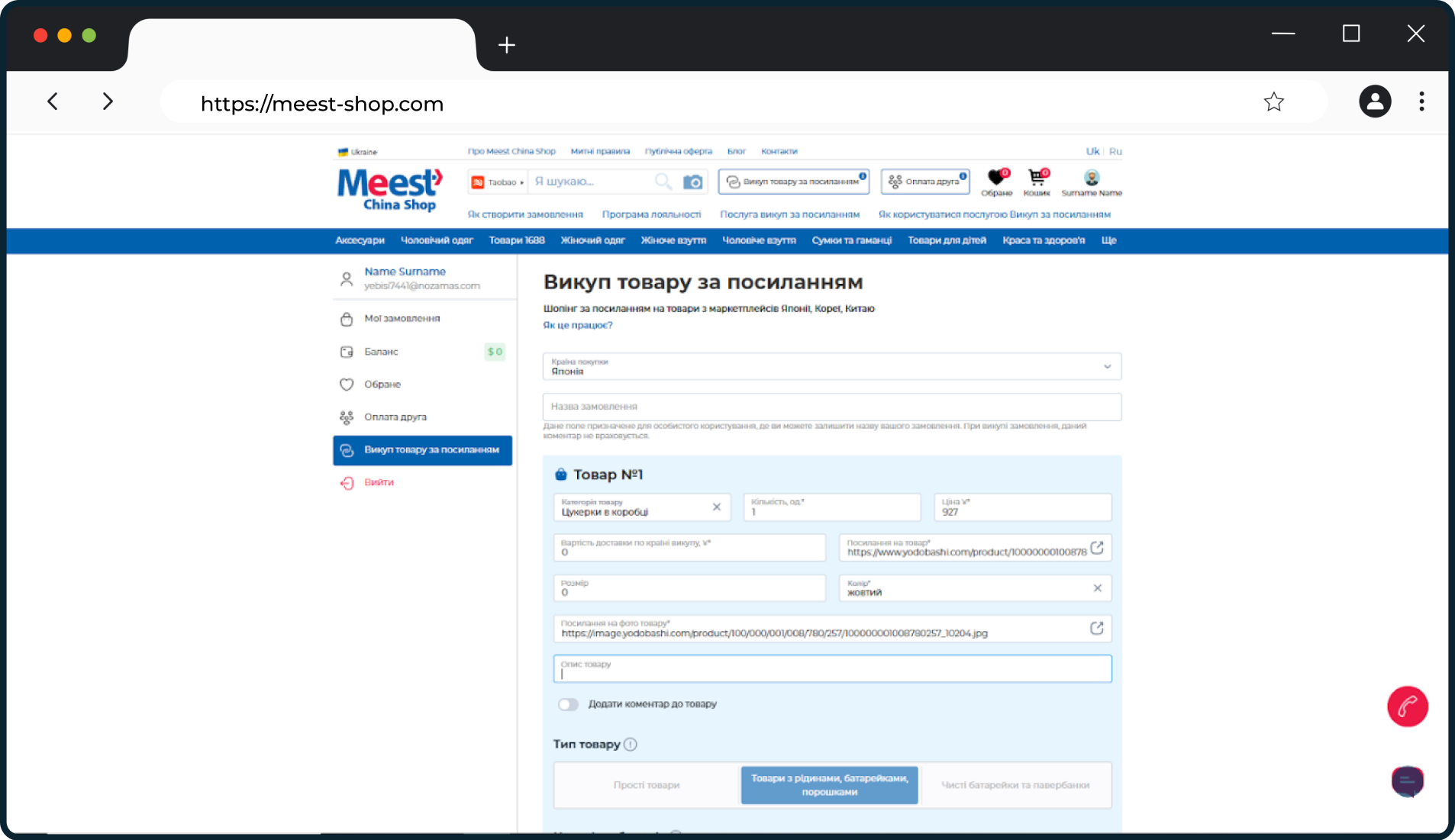Viewport: 1455px width, 840px height.
Task: Open the Краса та здоров'я category
Action: [x=1044, y=240]
